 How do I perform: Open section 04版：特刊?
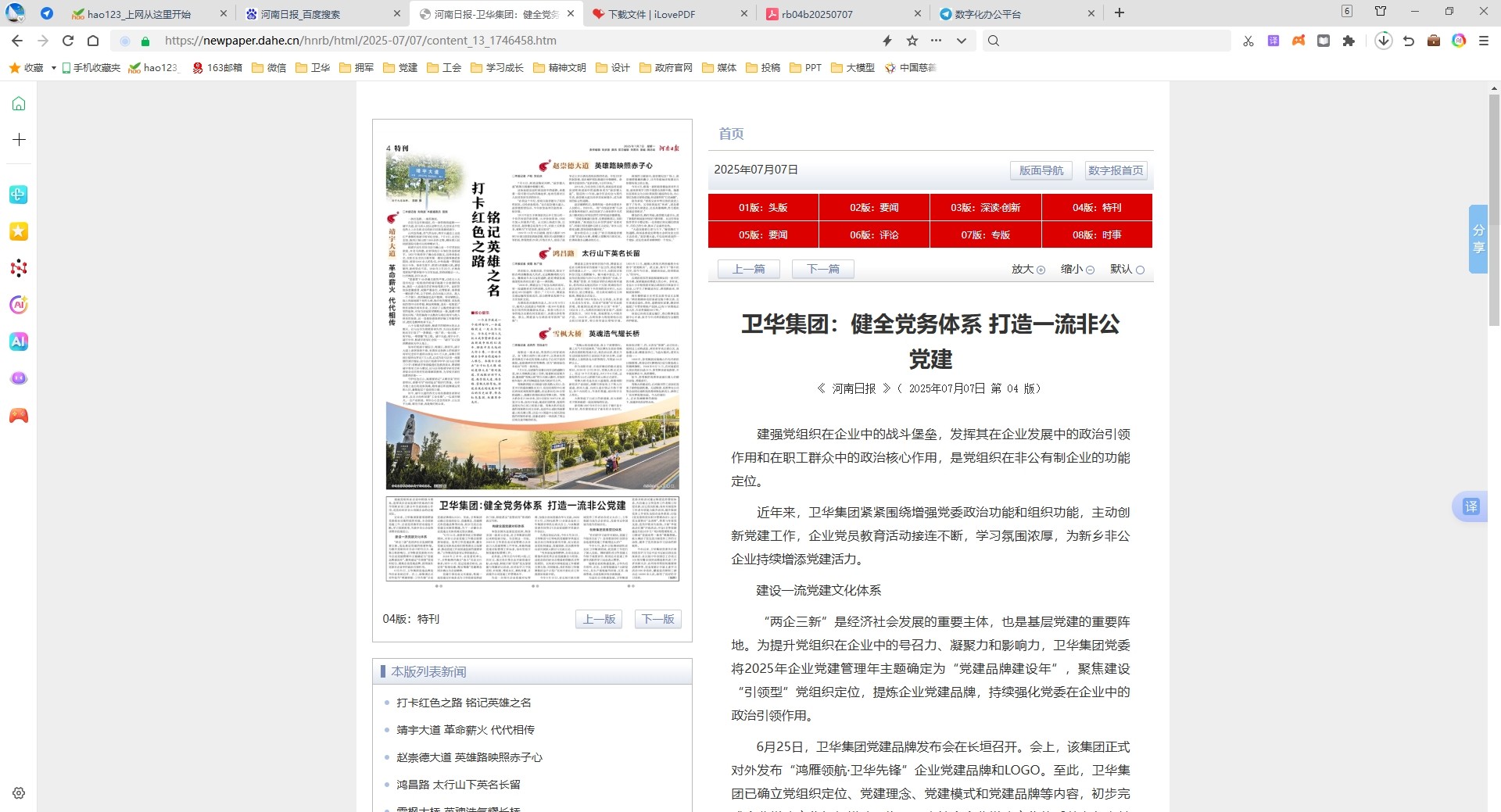coord(1097,207)
